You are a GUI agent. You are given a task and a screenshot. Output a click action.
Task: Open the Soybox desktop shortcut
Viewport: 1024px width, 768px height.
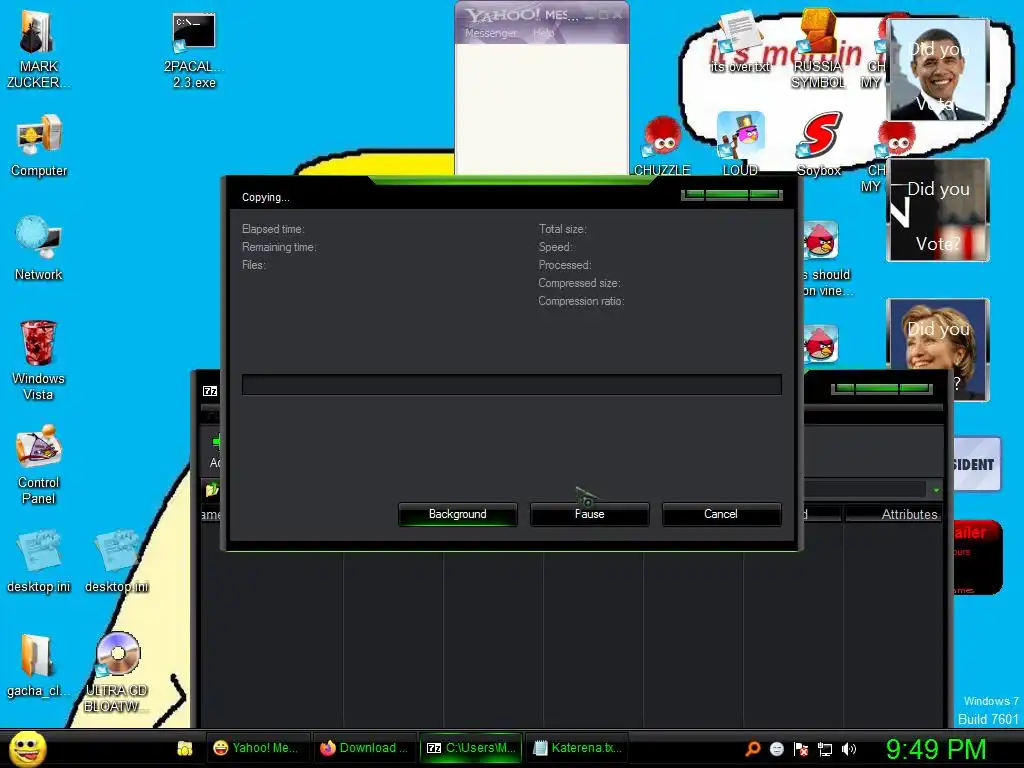pos(819,144)
